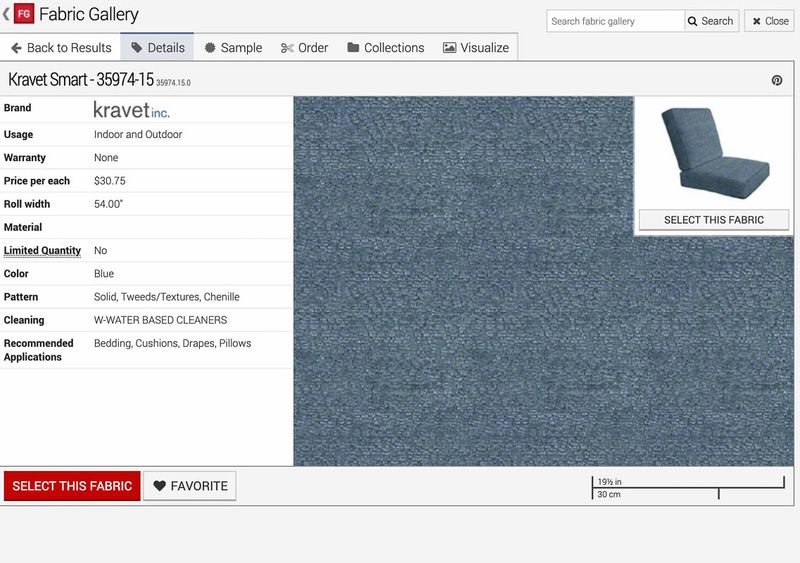Image resolution: width=800 pixels, height=563 pixels.
Task: Click the Blue color value
Action: pos(104,274)
